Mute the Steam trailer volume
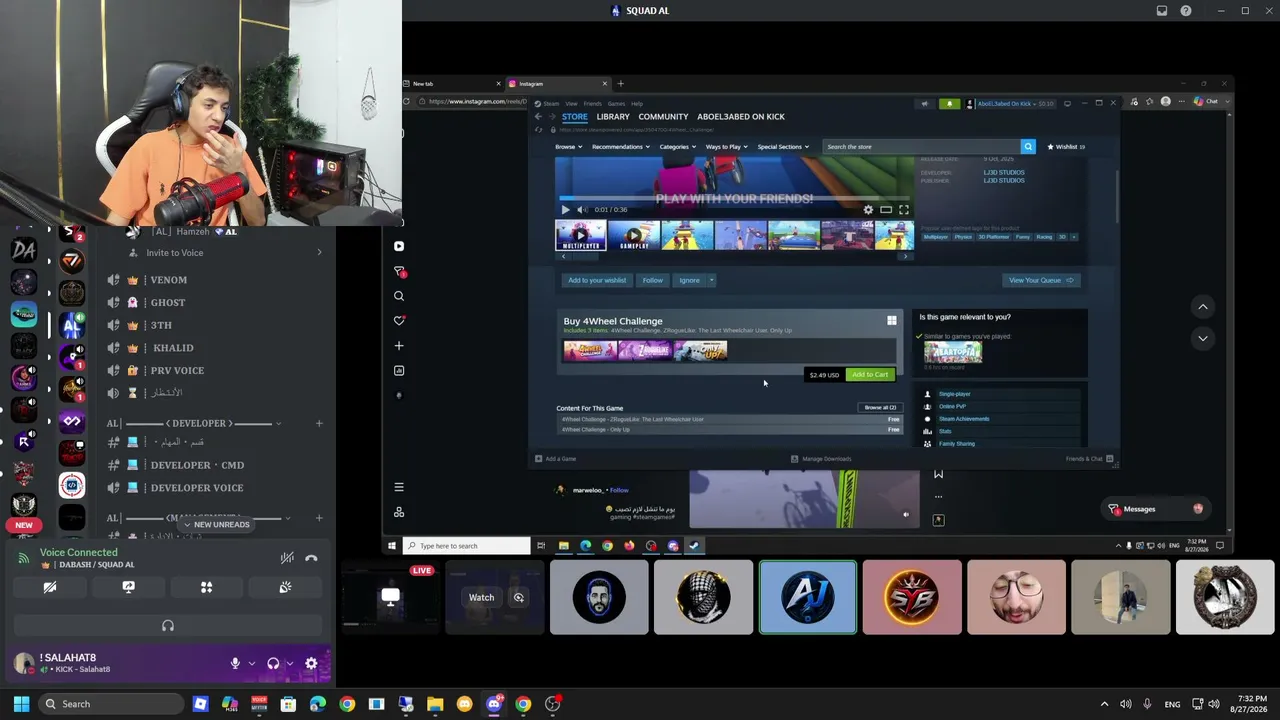This screenshot has height=720, width=1280. pyautogui.click(x=581, y=210)
